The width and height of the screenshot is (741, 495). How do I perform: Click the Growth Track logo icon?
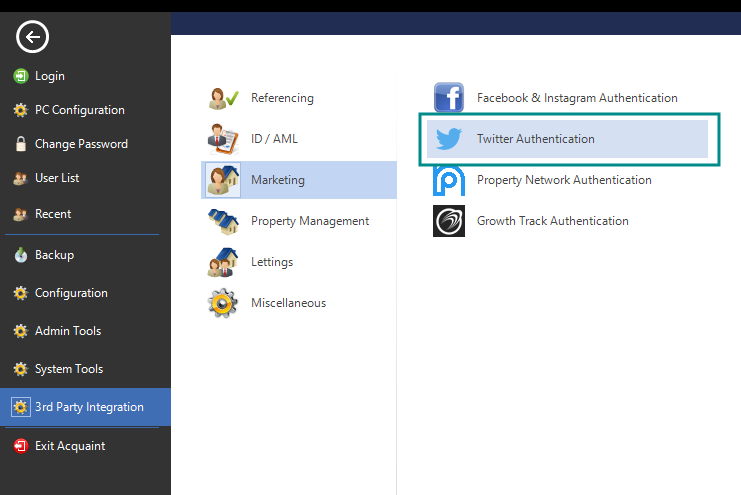tap(449, 221)
